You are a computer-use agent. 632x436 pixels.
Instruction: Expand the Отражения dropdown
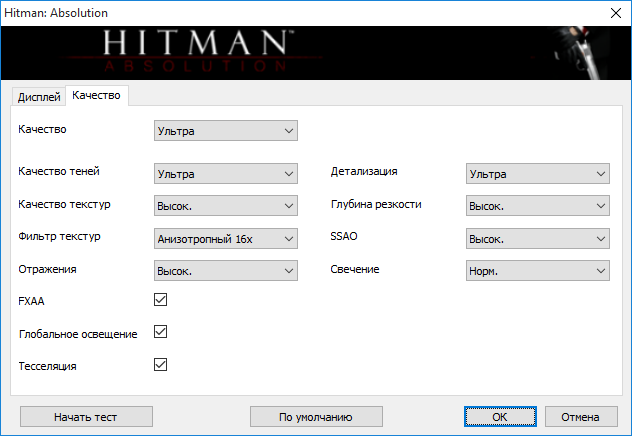tap(226, 271)
